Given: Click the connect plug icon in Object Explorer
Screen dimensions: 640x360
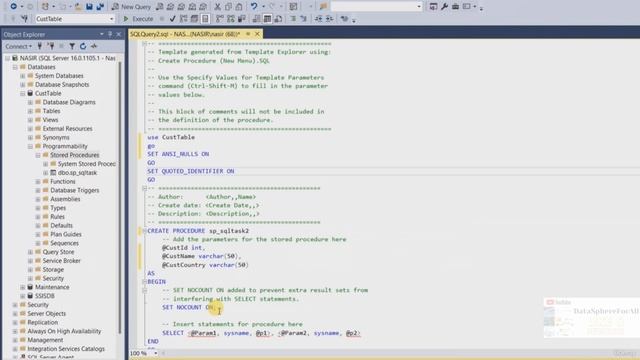Looking at the screenshot, I should coord(40,47).
